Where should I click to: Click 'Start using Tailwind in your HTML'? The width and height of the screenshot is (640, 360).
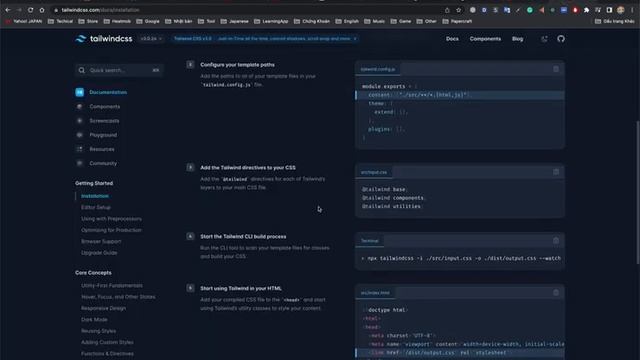(x=241, y=289)
